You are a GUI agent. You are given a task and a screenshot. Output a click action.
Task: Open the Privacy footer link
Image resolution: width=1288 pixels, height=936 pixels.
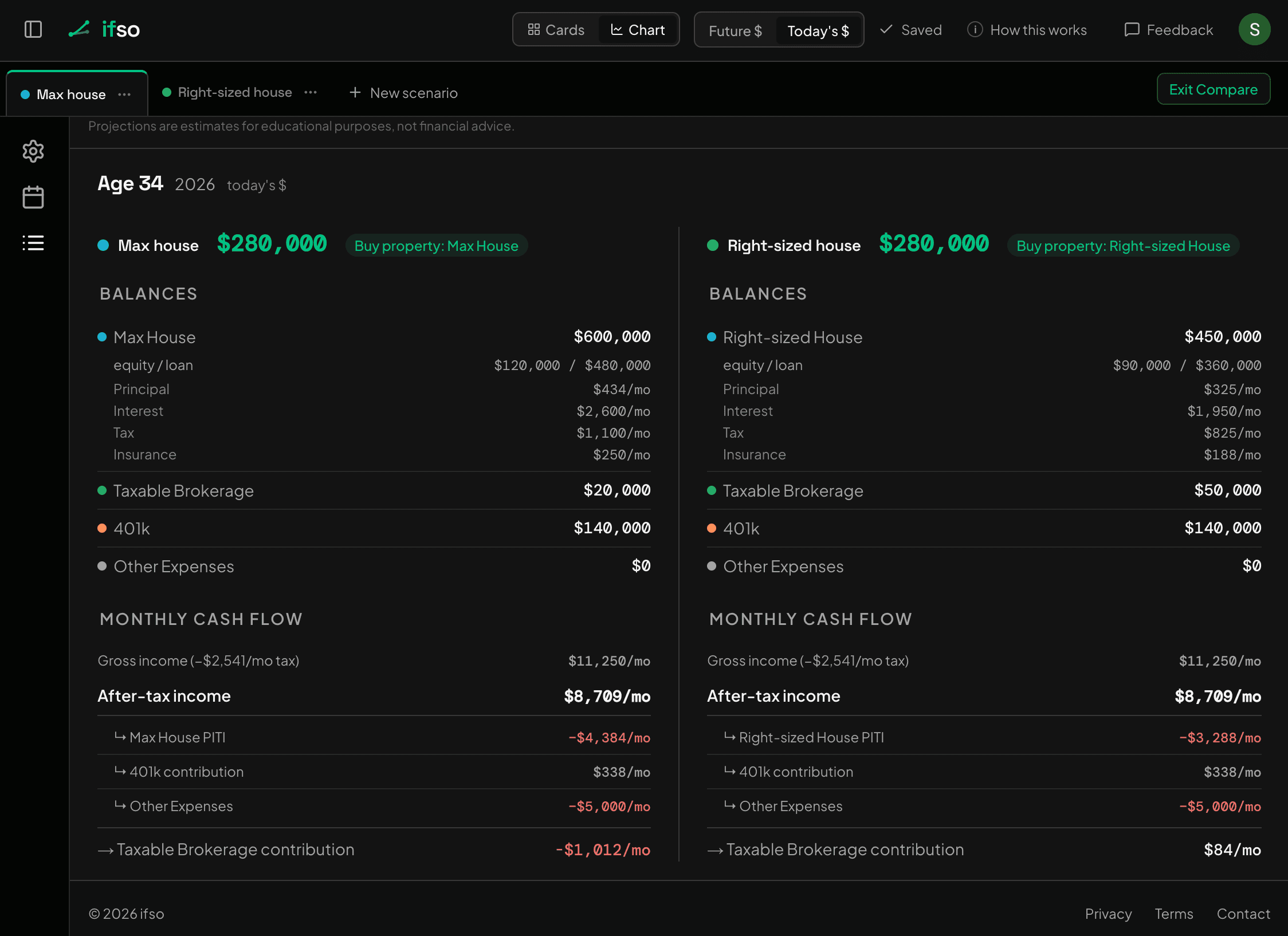tap(1108, 914)
